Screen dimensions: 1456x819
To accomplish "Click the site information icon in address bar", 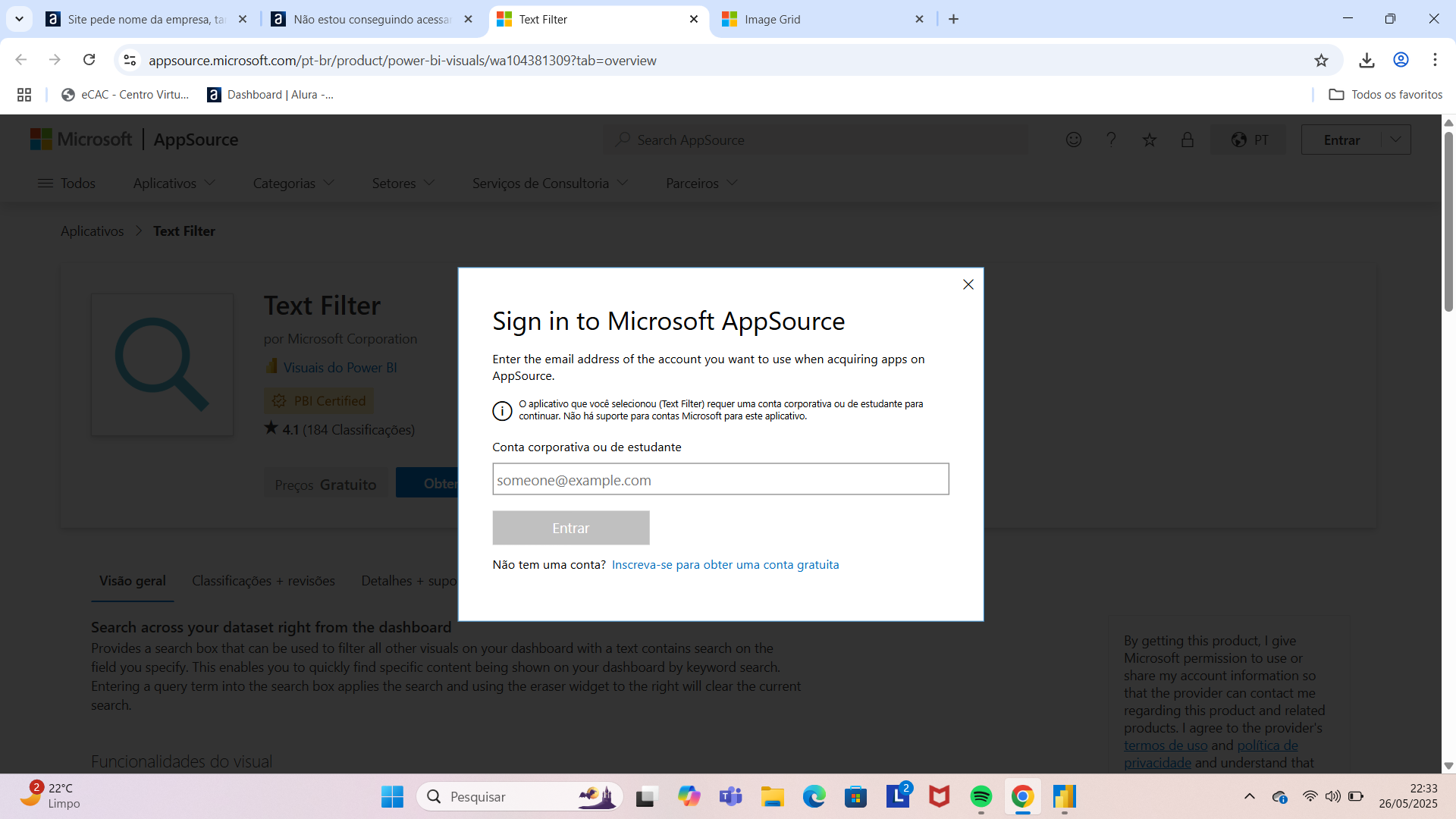I will coord(130,60).
